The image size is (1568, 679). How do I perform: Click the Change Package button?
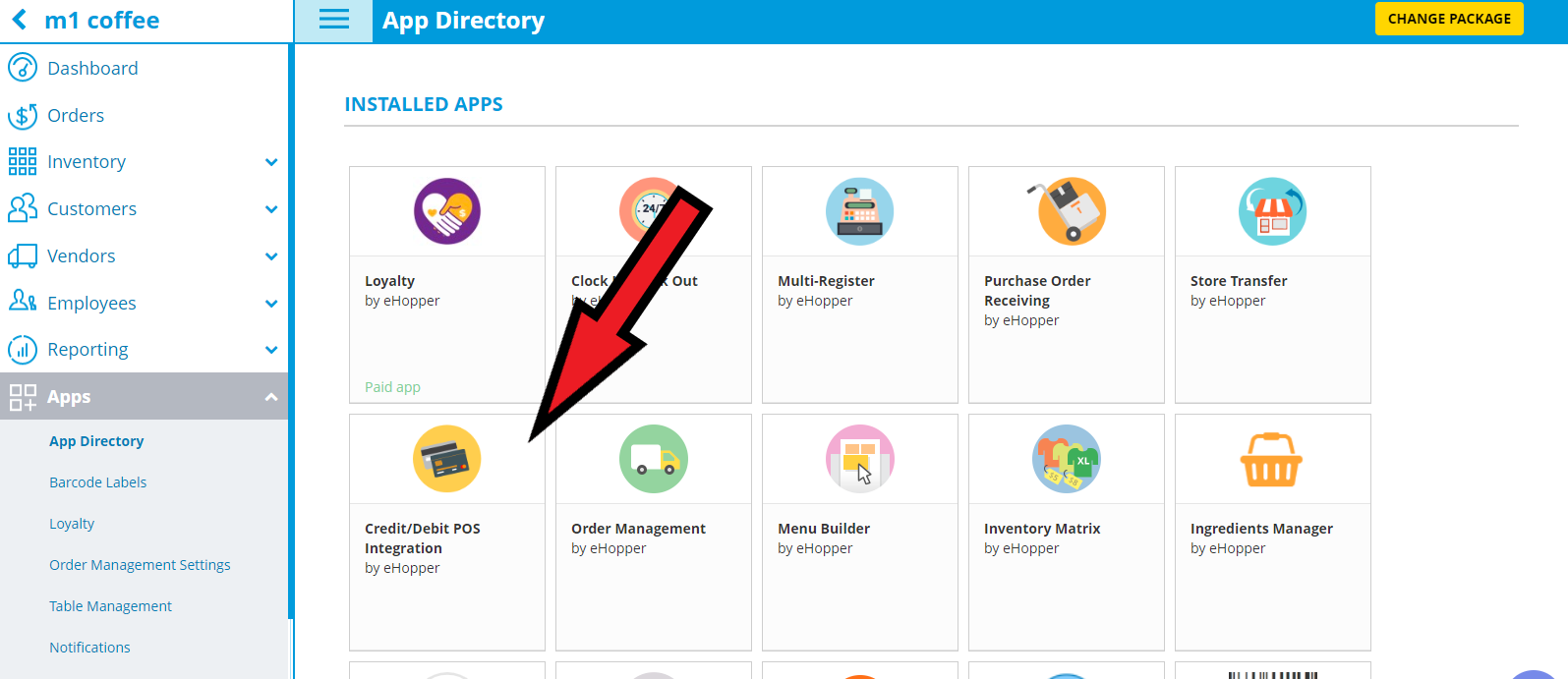point(1449,19)
